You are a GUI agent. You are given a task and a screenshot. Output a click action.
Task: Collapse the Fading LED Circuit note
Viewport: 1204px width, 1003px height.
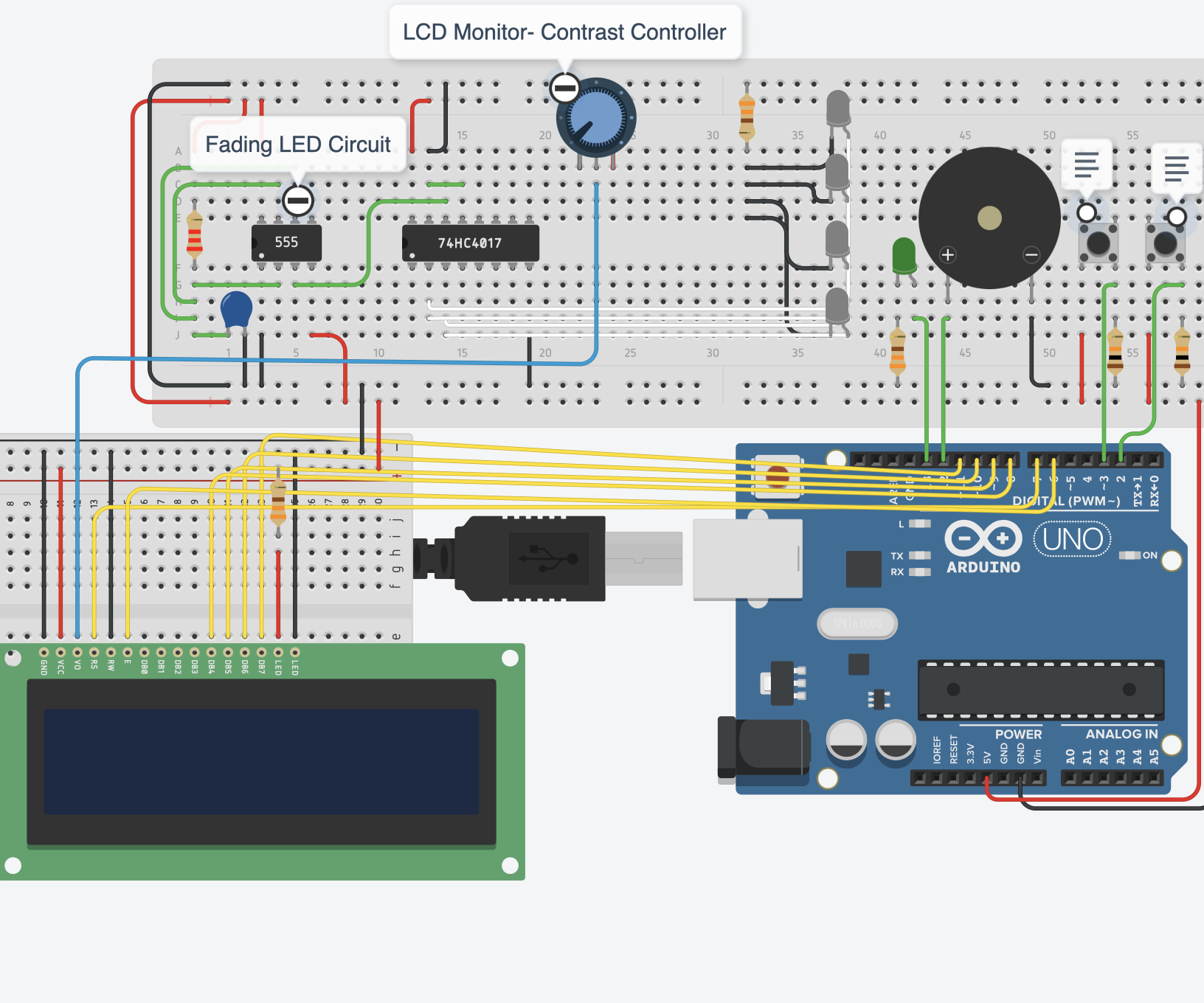tap(298, 201)
